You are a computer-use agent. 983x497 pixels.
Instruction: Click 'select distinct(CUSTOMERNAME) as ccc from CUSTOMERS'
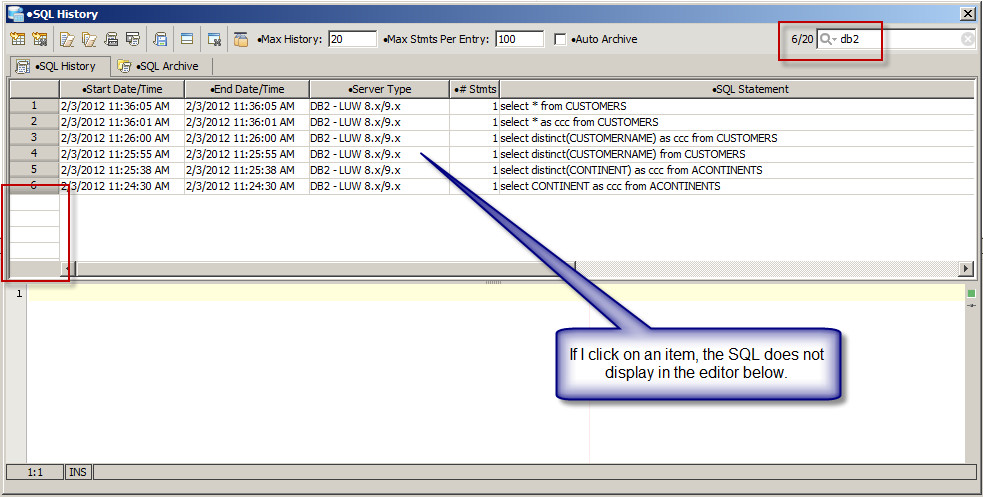(638, 138)
